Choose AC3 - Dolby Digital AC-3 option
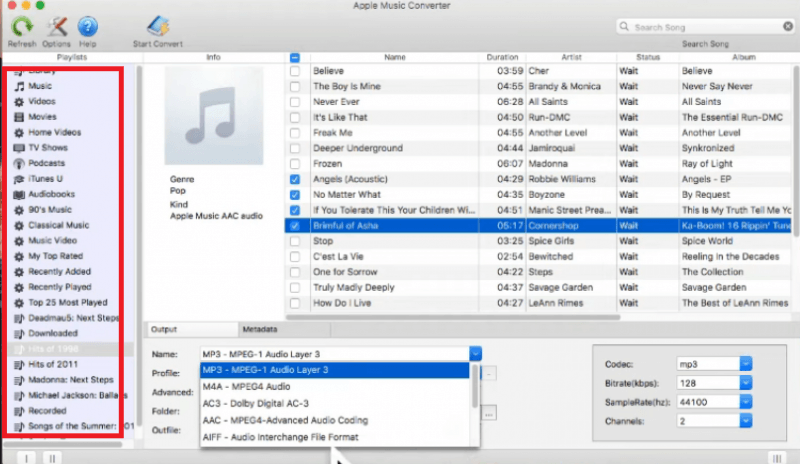 point(335,403)
